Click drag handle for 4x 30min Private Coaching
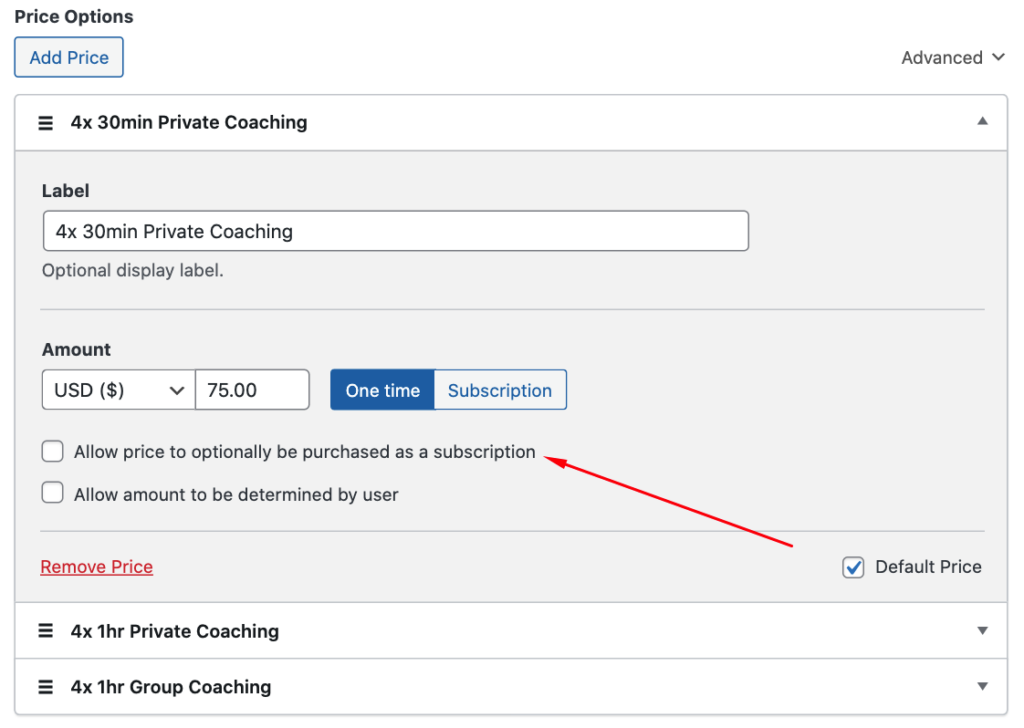The height and width of the screenshot is (728, 1024). pyautogui.click(x=45, y=123)
